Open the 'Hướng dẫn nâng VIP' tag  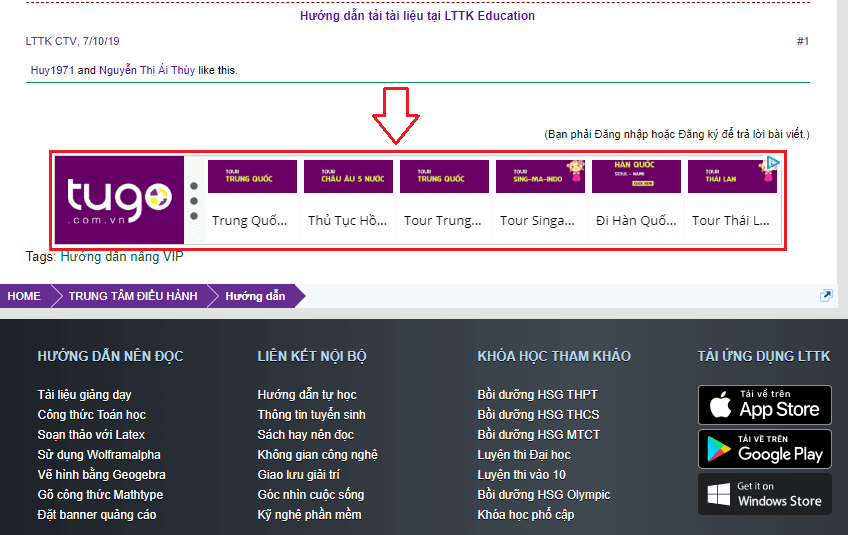tap(122, 256)
